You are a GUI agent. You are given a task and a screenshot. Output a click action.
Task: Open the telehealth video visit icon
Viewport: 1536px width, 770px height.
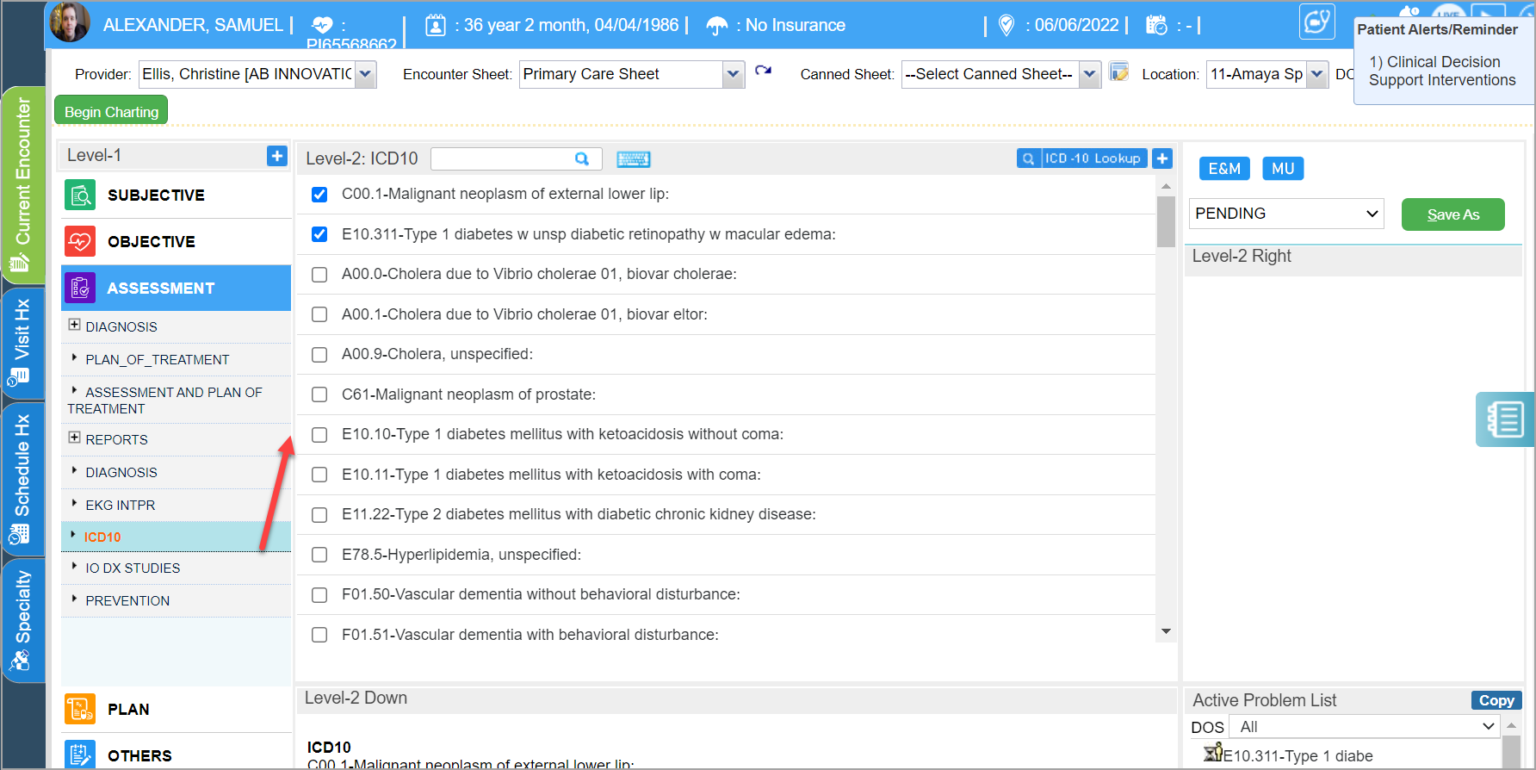[x=1317, y=20]
